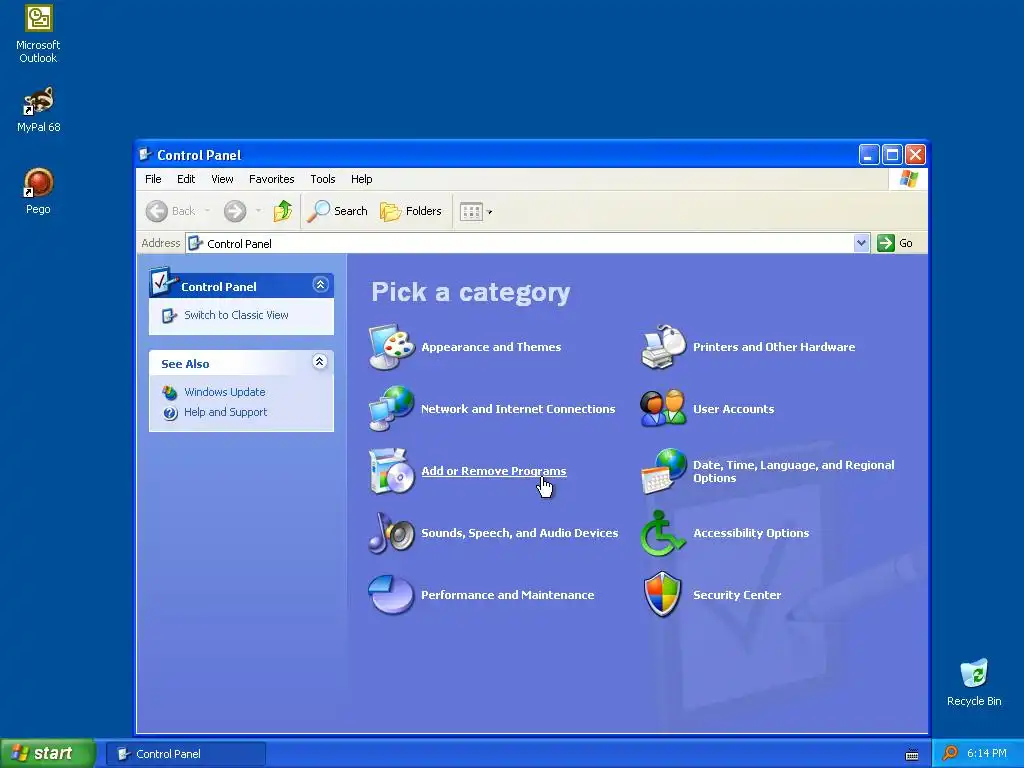
Task: Click the Control Panel taskbar button
Action: (185, 754)
